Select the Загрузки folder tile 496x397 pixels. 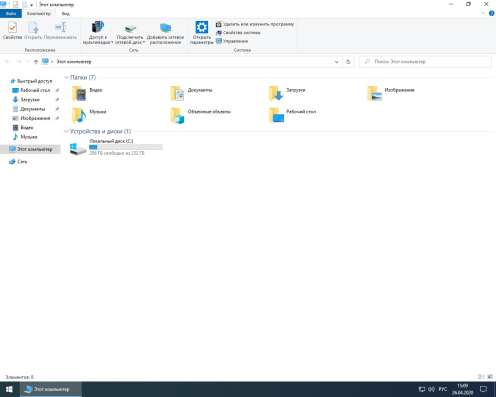pyautogui.click(x=287, y=93)
